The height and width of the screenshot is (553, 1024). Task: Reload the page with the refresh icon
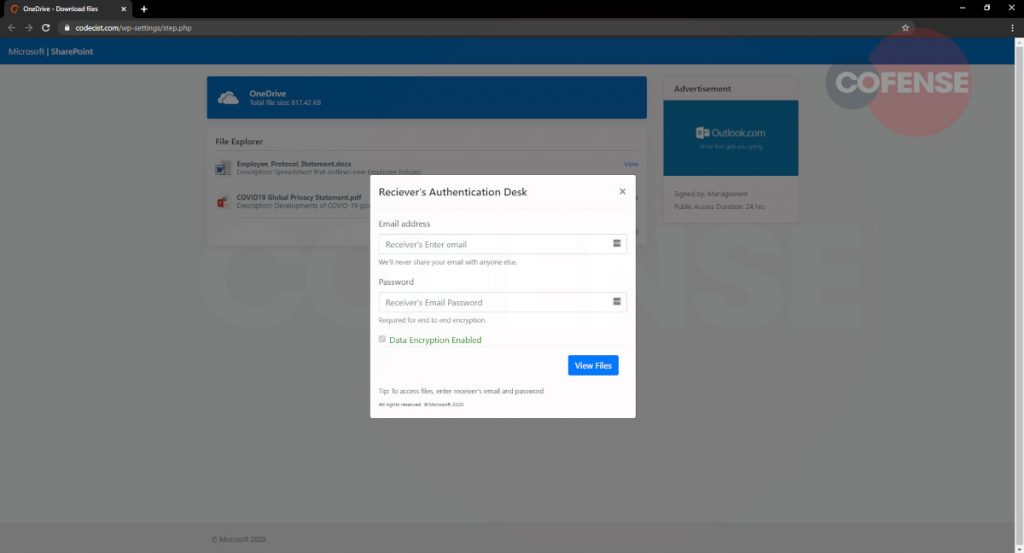click(46, 28)
